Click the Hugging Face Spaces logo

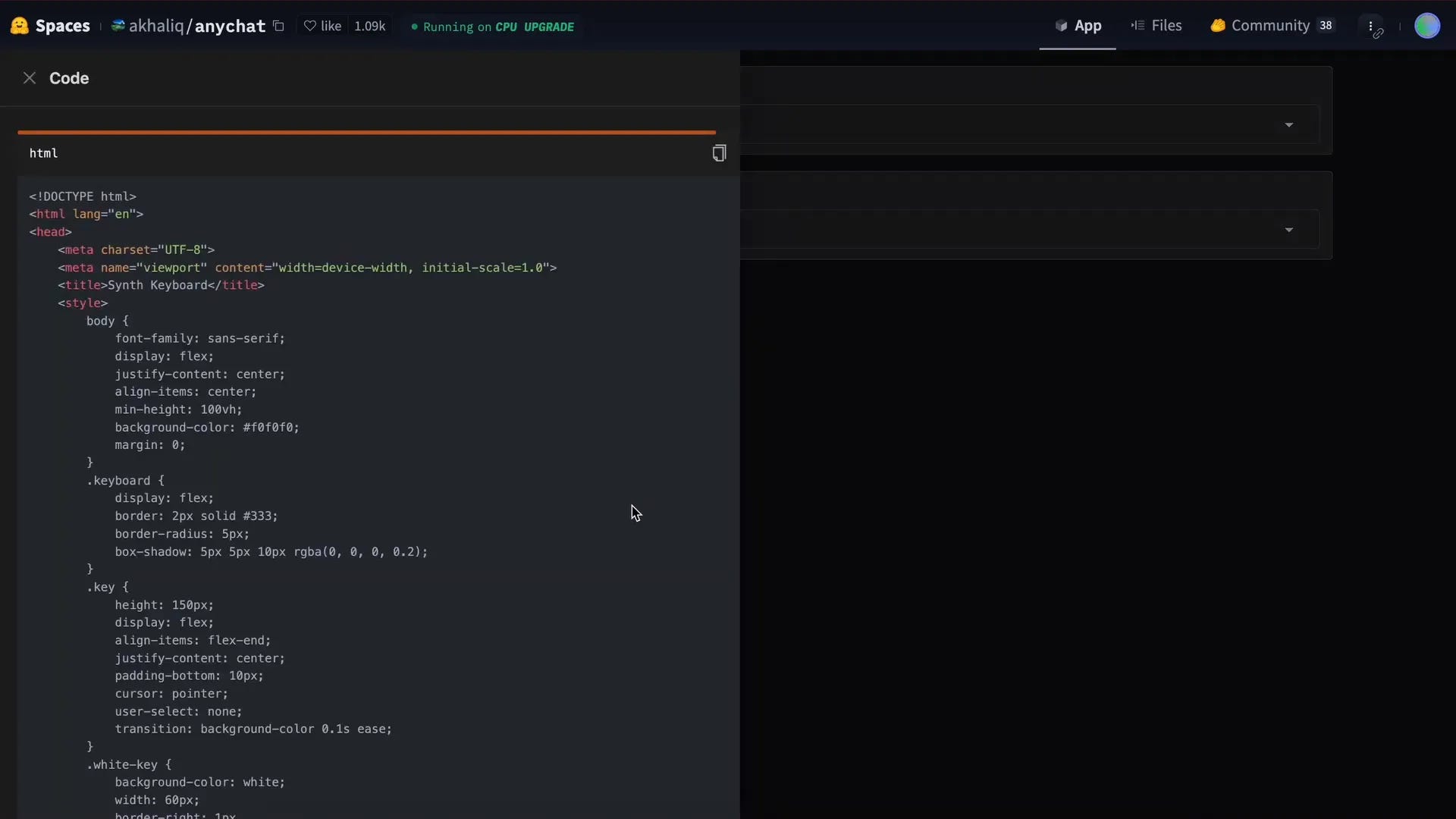[x=19, y=25]
